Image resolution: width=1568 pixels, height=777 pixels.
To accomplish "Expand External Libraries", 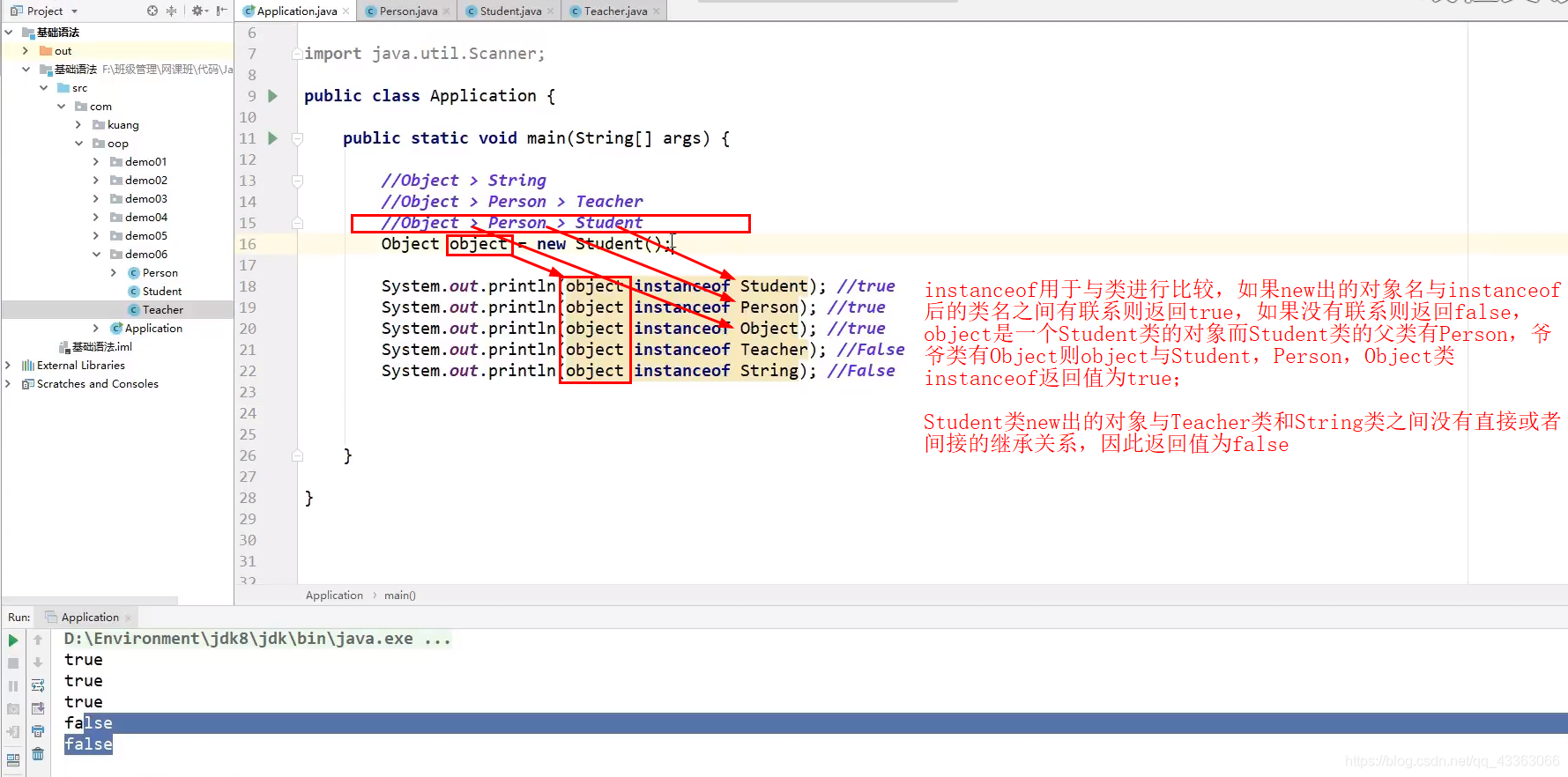I will click(8, 366).
